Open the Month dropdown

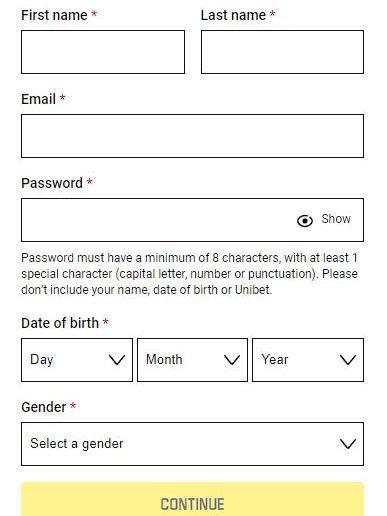[x=192, y=360]
